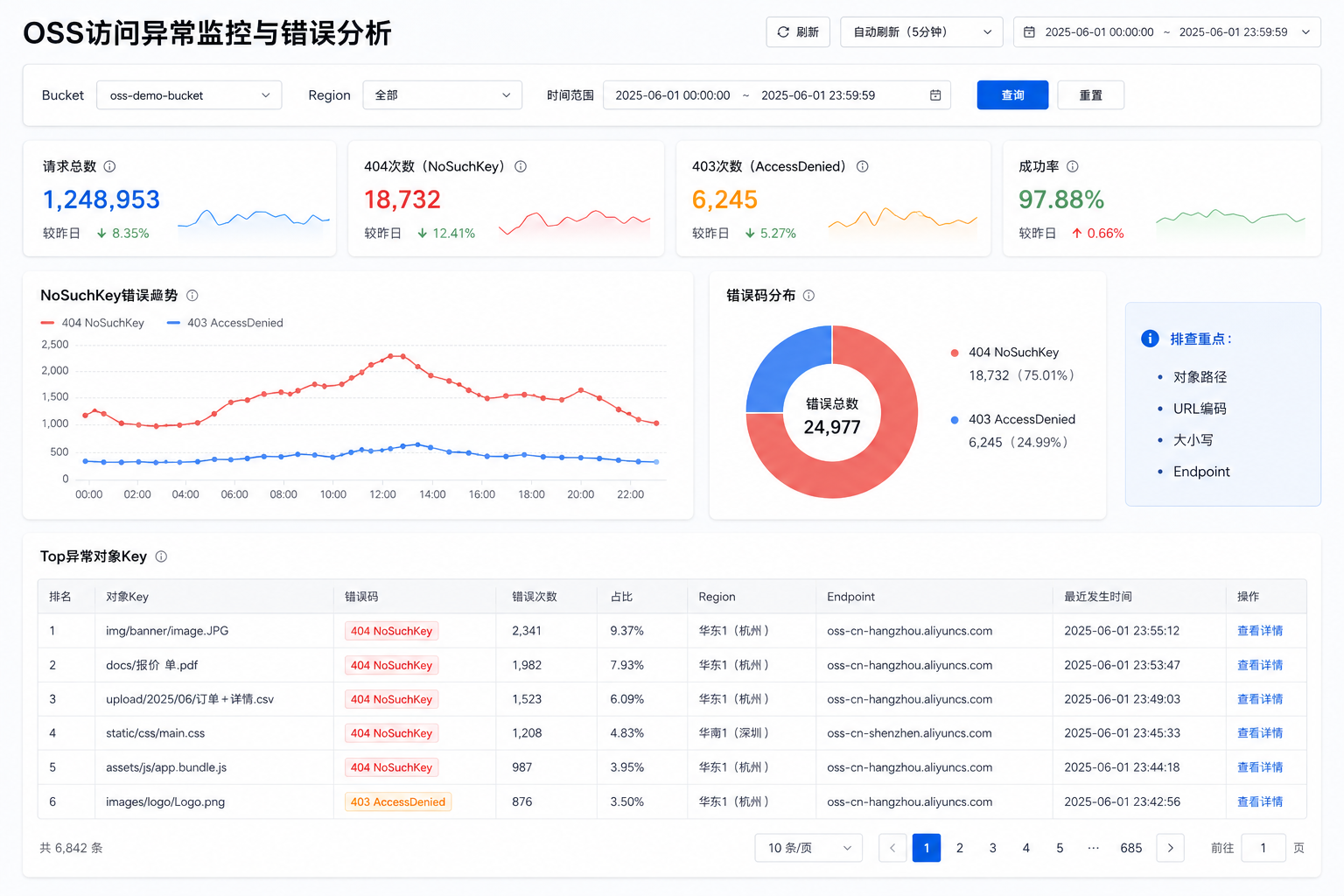Open 10 条/页 page size dropdown
The height and width of the screenshot is (896, 1344).
pyautogui.click(x=808, y=848)
